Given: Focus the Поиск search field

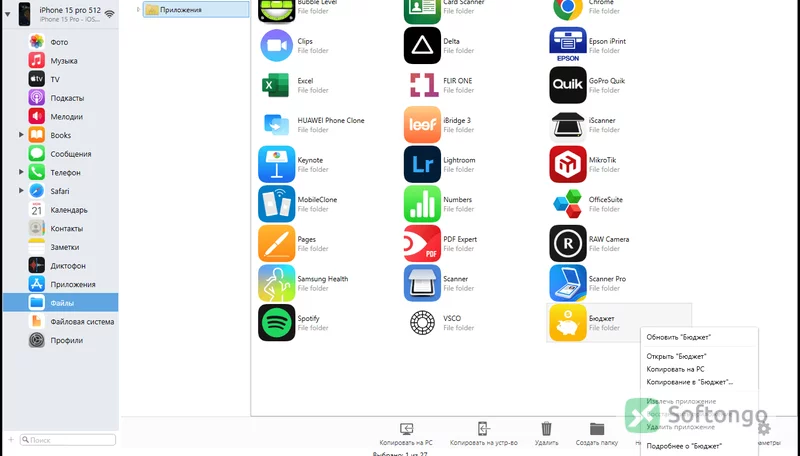Looking at the screenshot, I should [x=67, y=440].
